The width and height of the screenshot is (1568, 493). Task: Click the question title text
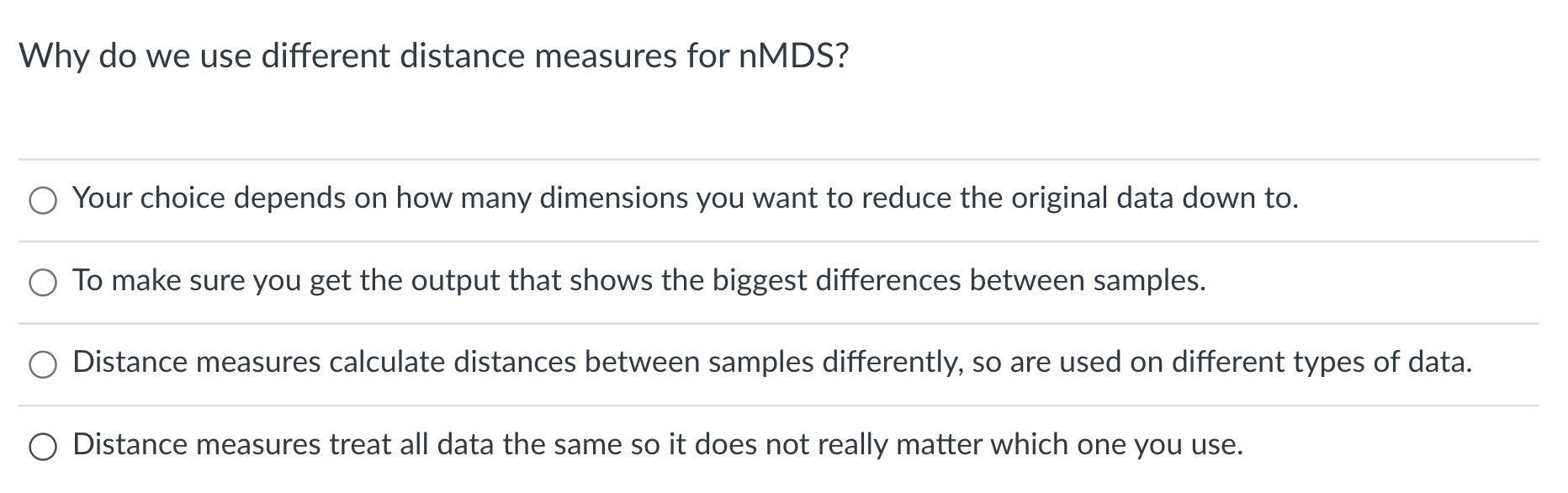(x=433, y=56)
